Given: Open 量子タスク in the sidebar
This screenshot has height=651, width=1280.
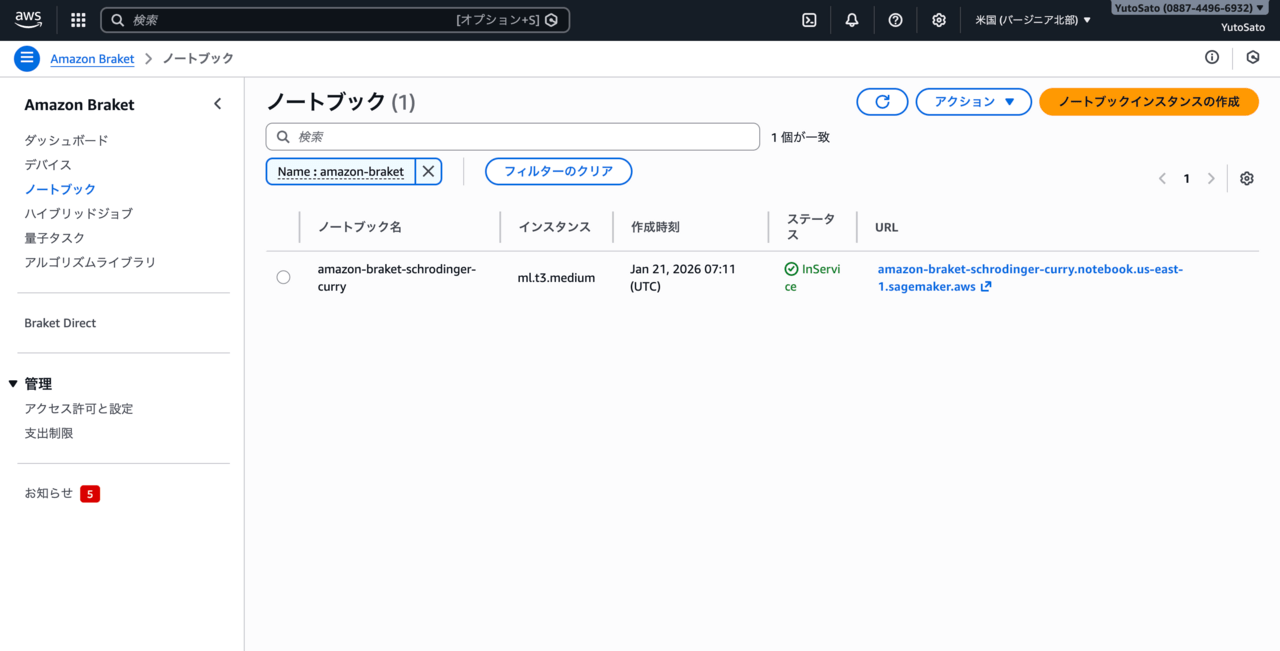Looking at the screenshot, I should [55, 238].
